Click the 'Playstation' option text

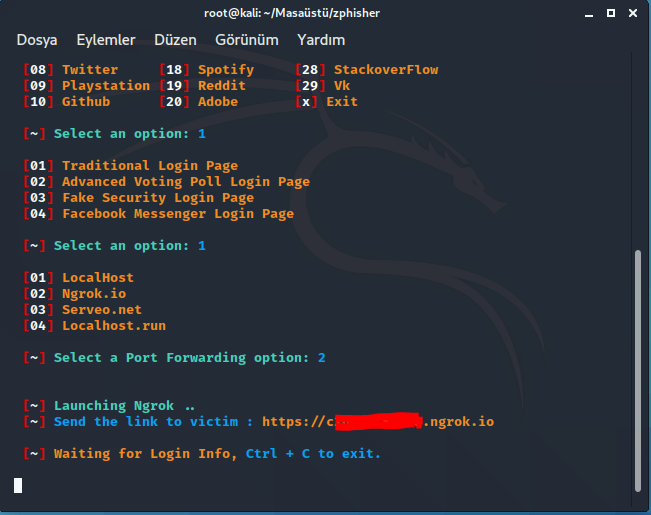coord(106,86)
